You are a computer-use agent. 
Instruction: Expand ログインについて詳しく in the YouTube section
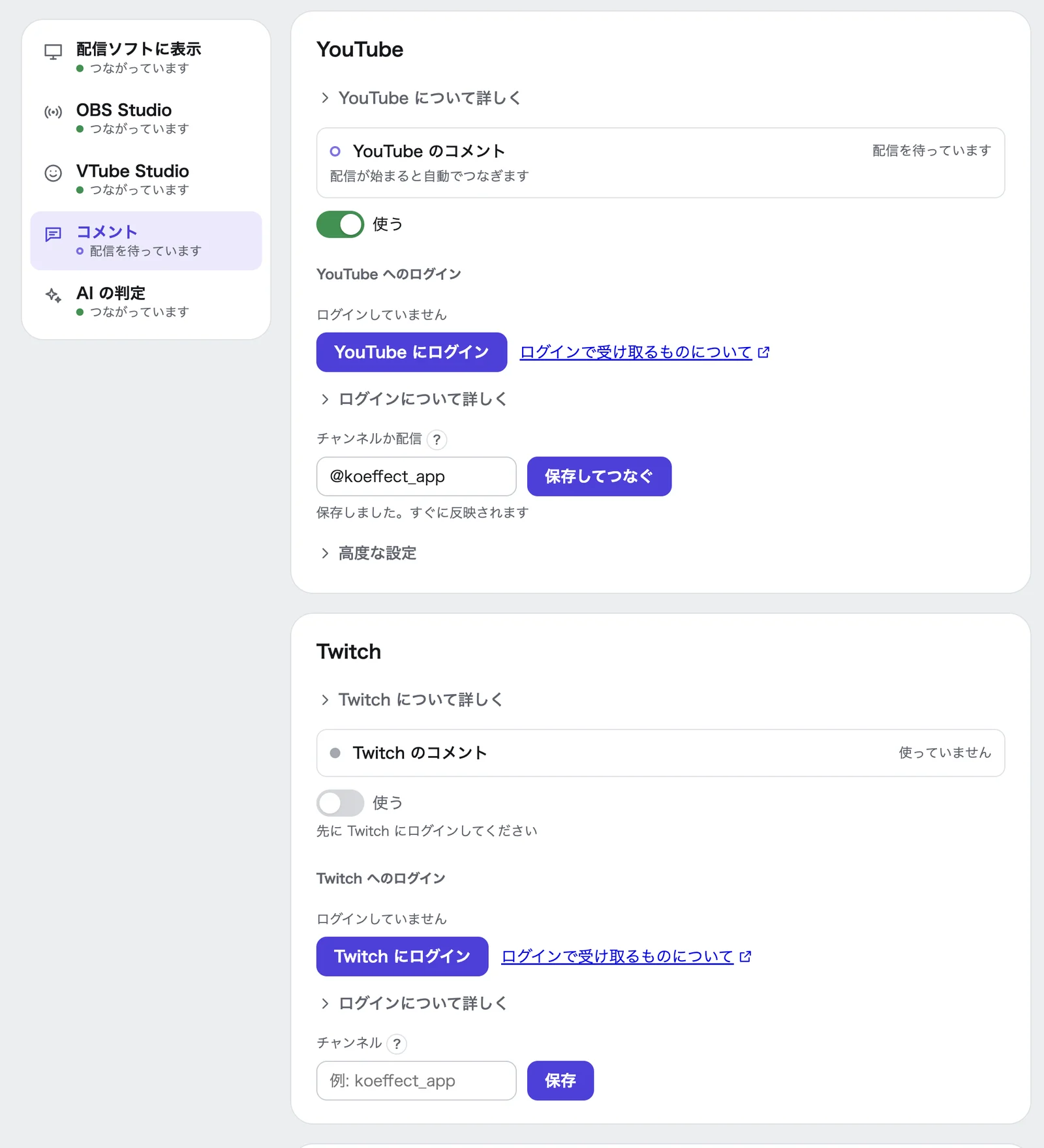point(413,399)
